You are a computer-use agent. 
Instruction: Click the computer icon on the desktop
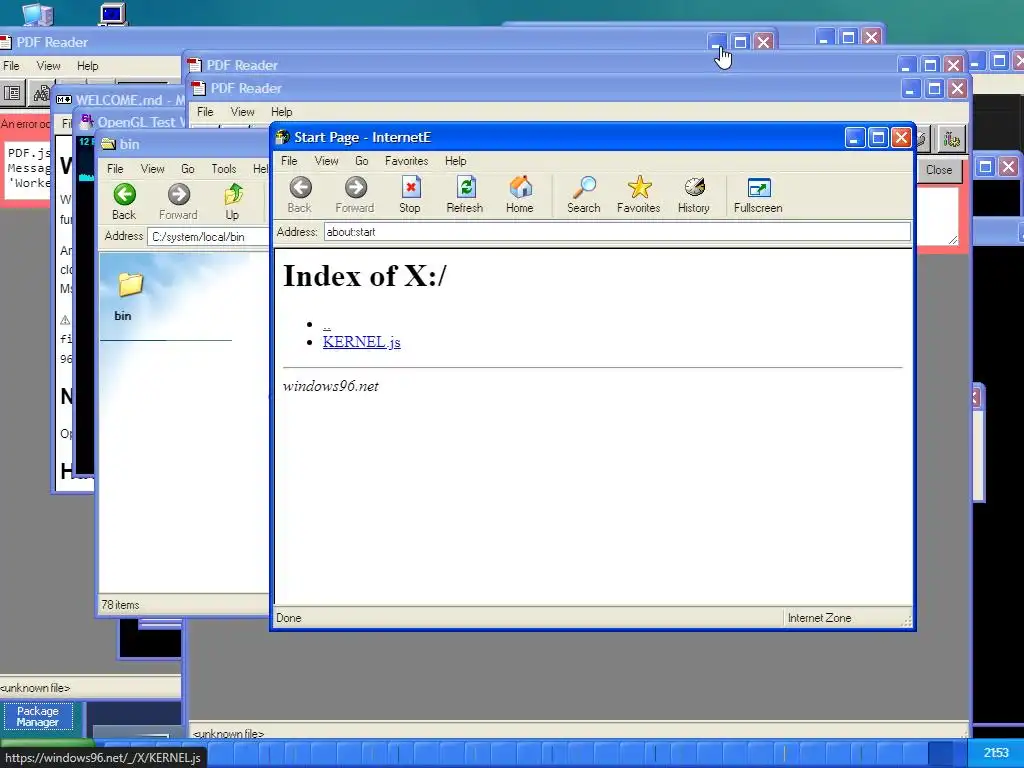37,13
